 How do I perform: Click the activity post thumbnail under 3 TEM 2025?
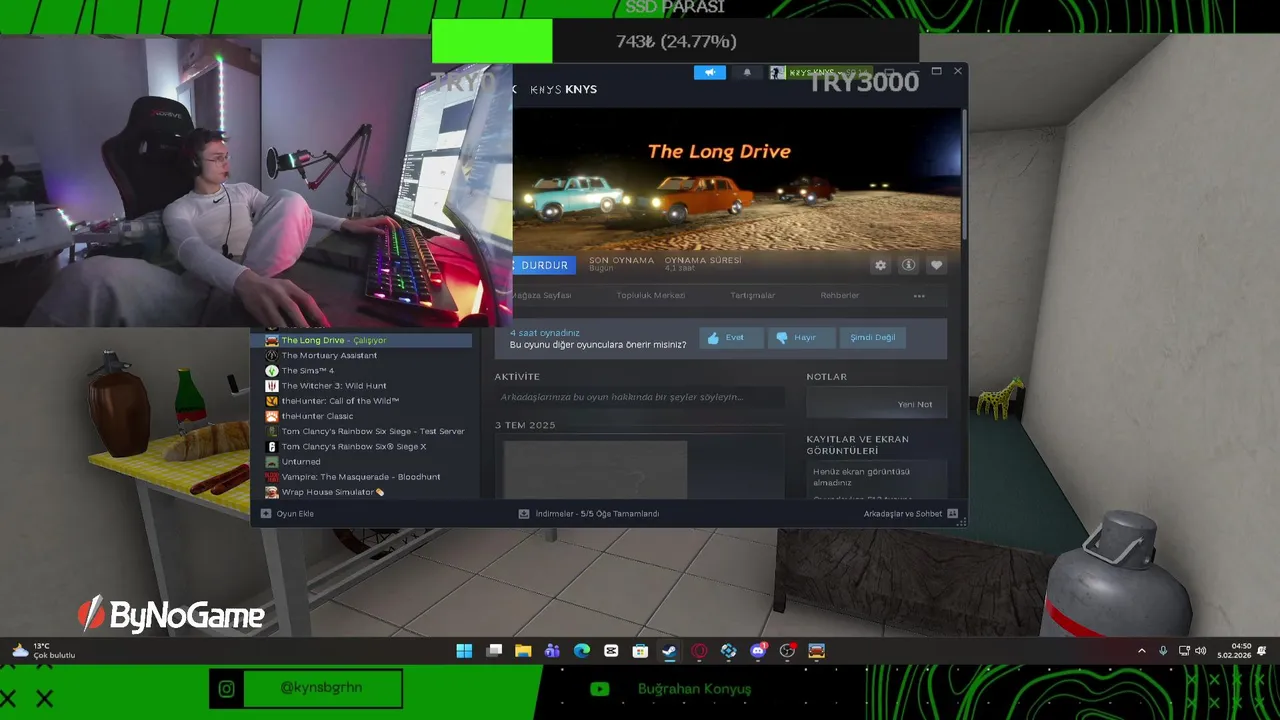(595, 469)
